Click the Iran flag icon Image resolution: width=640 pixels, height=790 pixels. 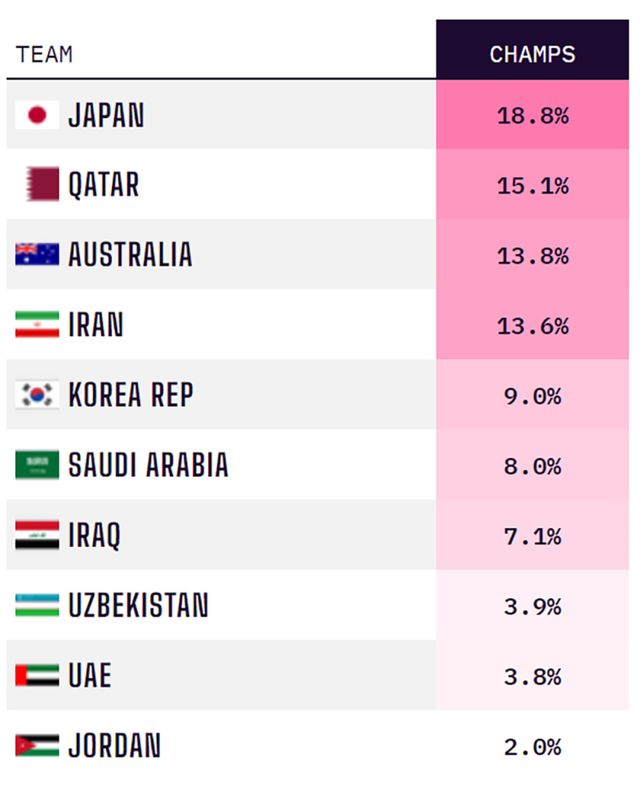pos(37,325)
